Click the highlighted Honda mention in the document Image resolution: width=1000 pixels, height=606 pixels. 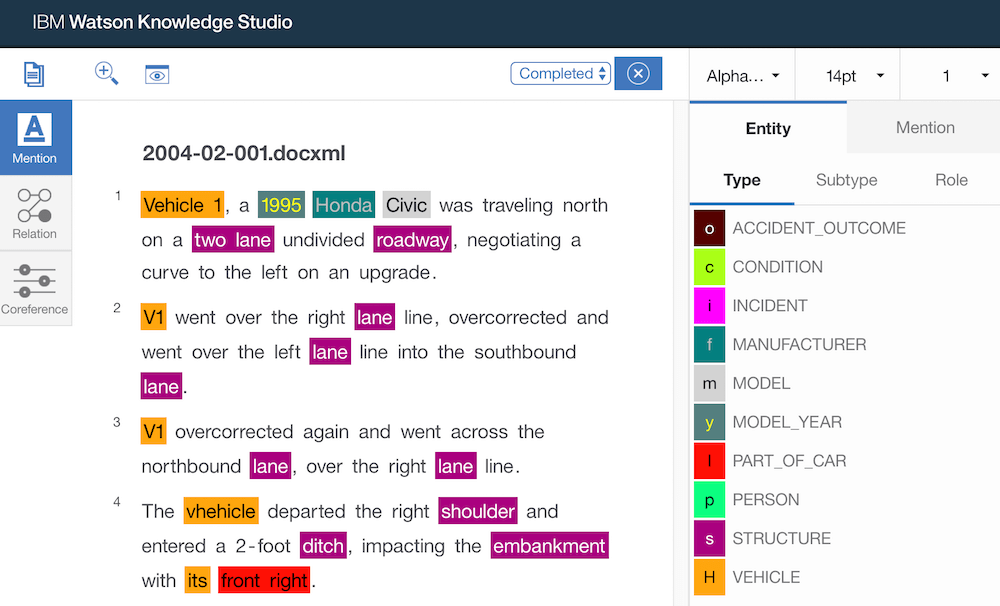click(x=343, y=204)
